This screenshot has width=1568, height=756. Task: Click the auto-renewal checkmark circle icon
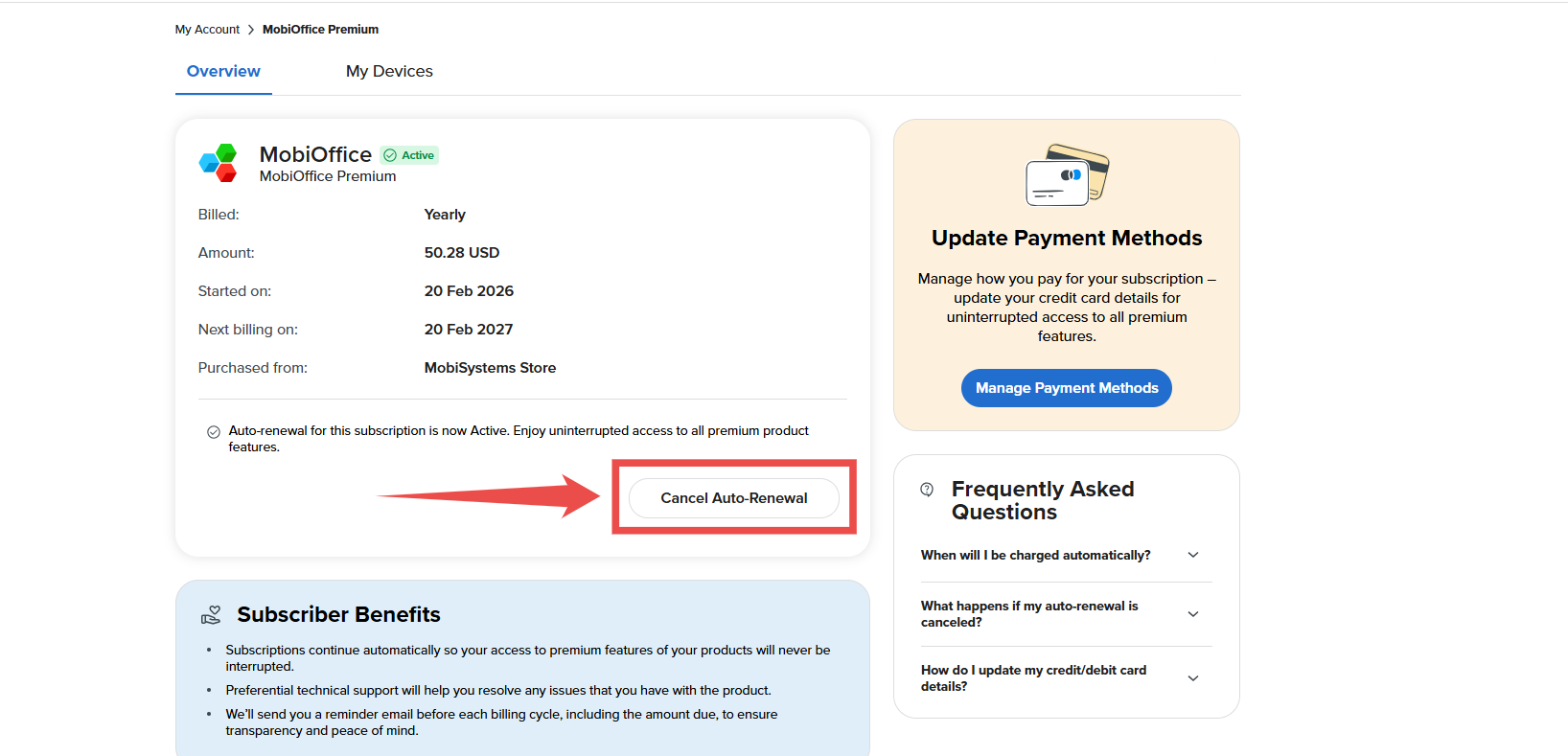pos(214,432)
